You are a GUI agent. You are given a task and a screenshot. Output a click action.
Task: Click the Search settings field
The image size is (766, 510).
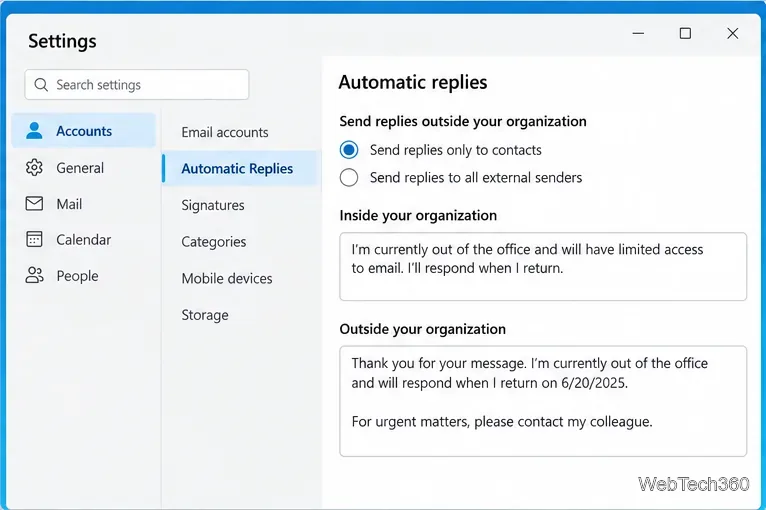point(137,85)
